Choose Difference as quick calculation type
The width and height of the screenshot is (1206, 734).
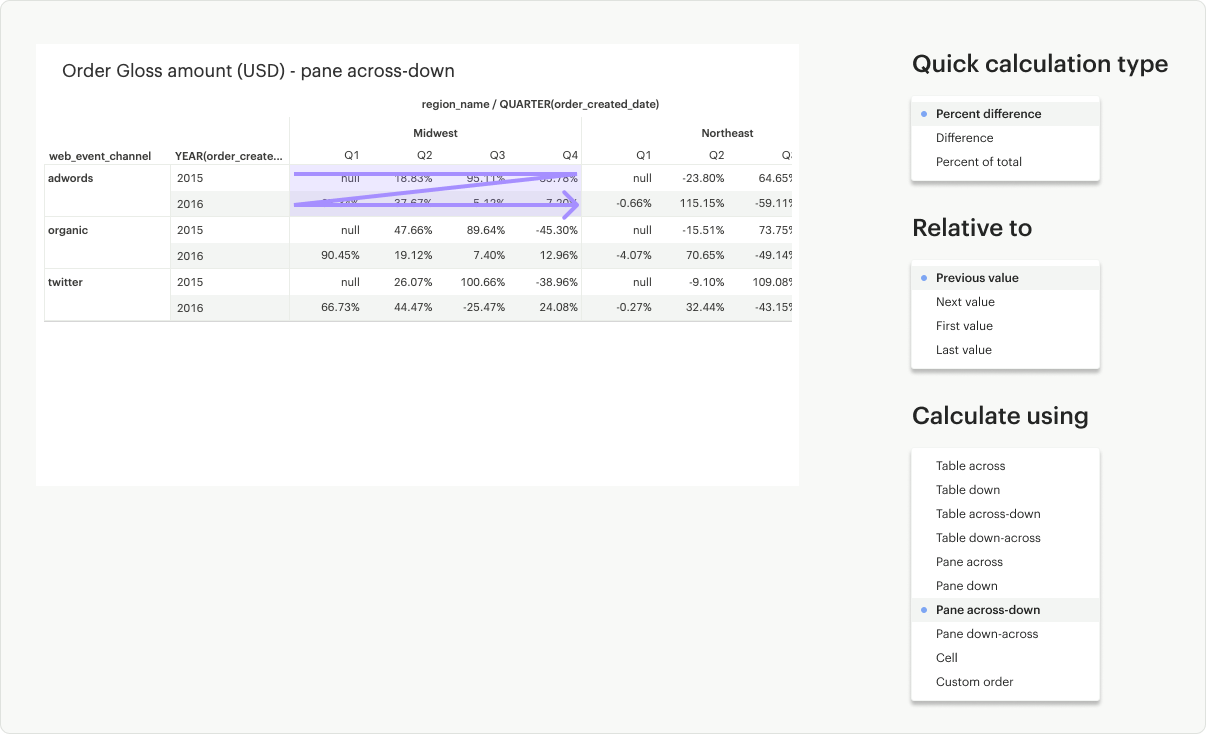(x=964, y=138)
